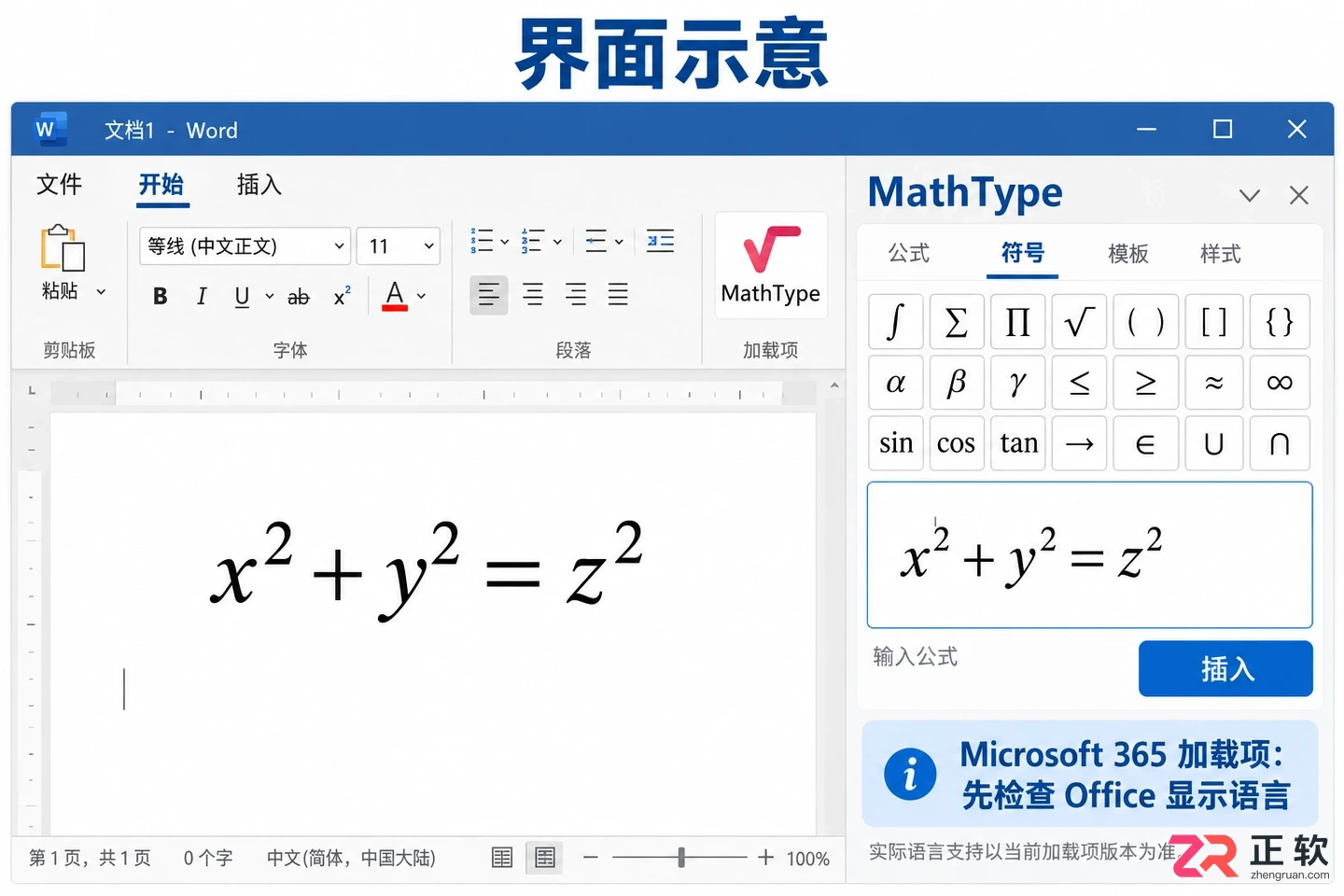The width and height of the screenshot is (1344, 896).
Task: Switch to the 开始 ribbon tab
Action: (x=161, y=184)
